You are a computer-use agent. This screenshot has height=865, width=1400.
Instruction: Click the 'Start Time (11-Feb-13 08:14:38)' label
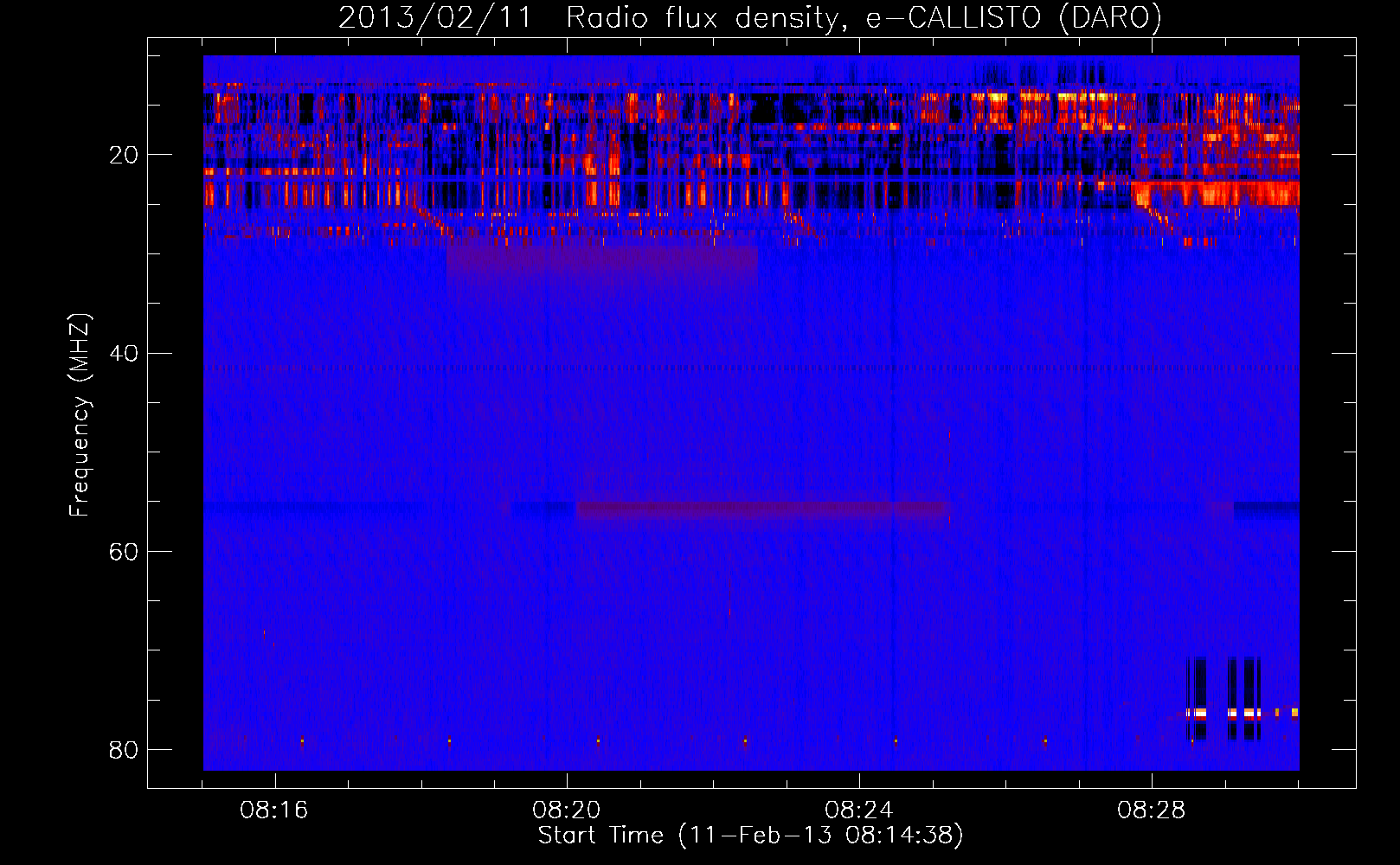750,836
